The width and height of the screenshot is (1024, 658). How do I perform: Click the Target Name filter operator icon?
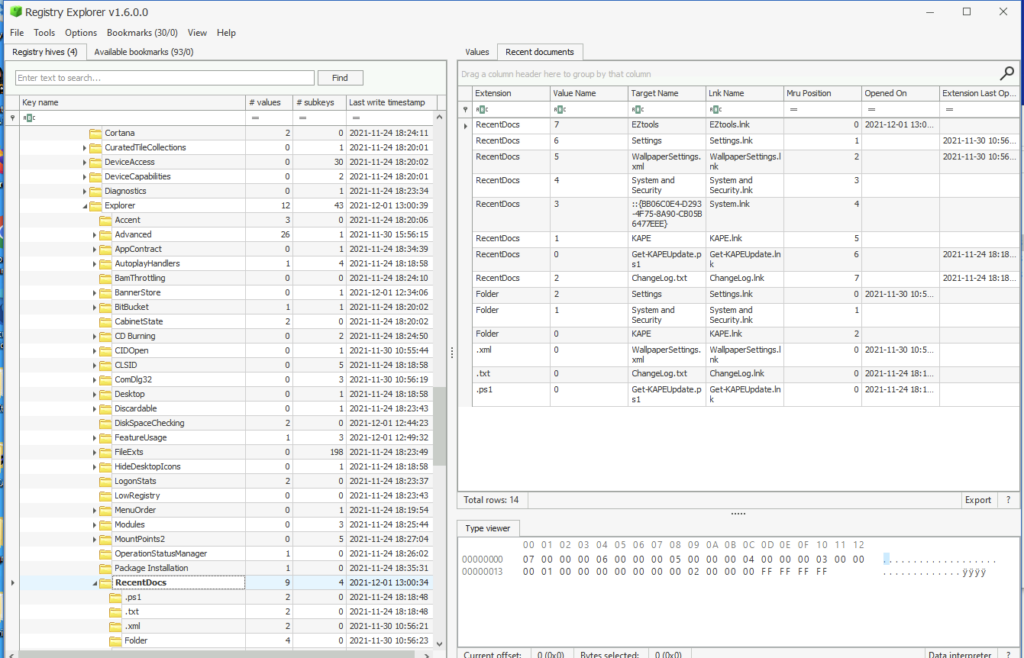point(638,110)
